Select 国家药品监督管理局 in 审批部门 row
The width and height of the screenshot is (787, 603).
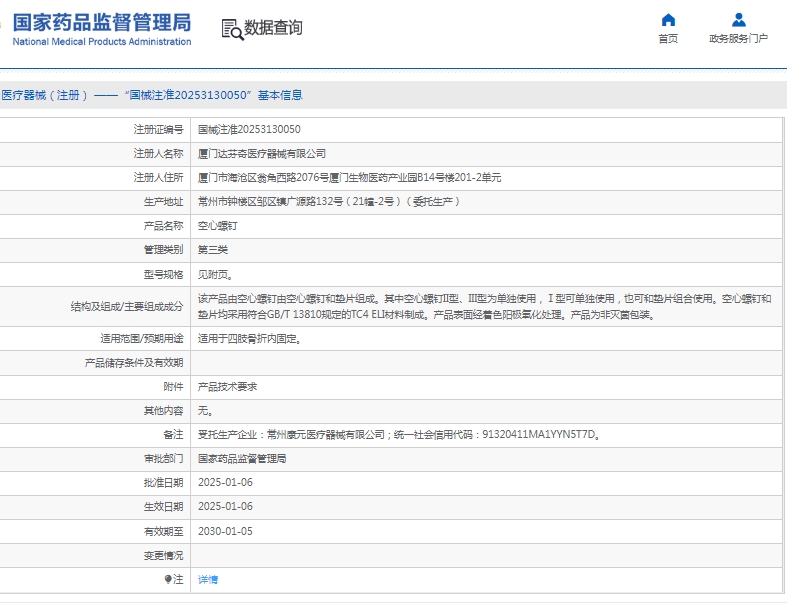point(242,458)
